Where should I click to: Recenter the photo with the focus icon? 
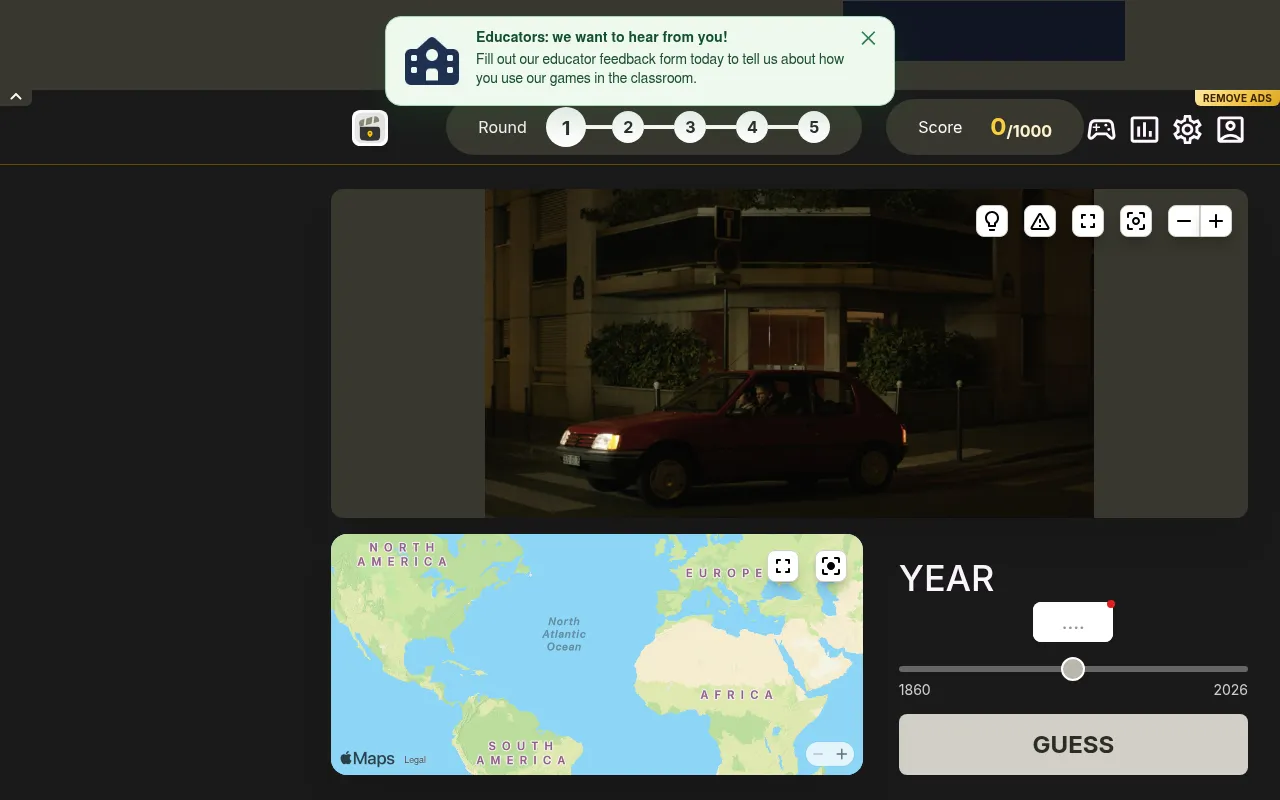[x=1136, y=221]
